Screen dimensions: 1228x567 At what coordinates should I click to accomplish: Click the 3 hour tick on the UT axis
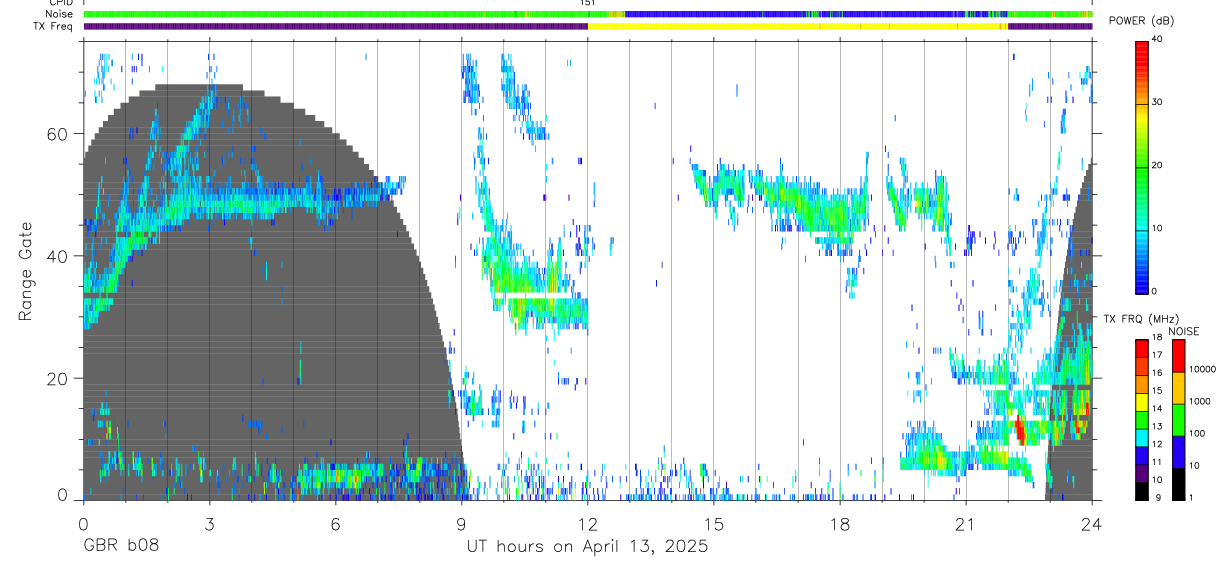click(x=209, y=523)
